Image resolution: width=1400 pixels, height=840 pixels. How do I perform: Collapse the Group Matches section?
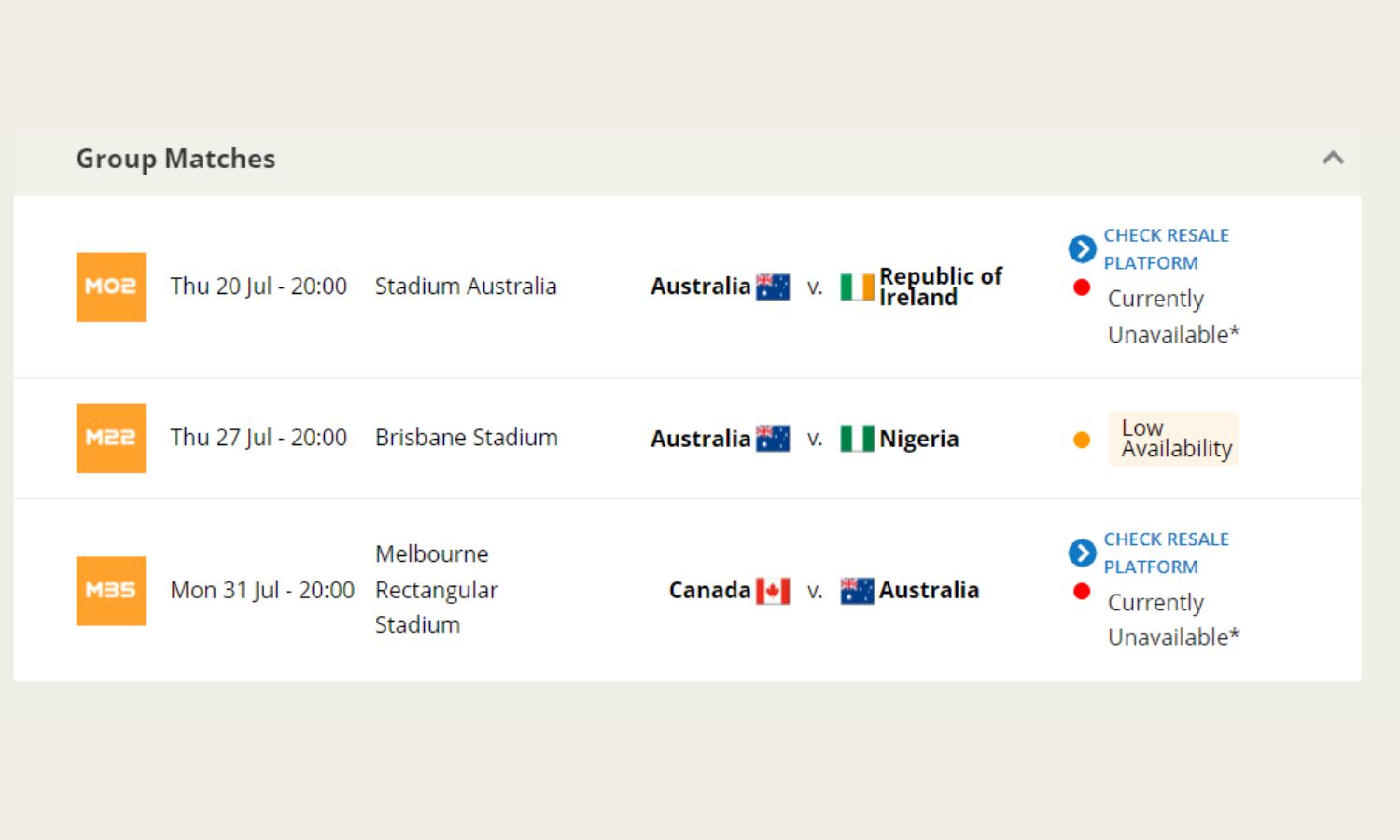1333,159
